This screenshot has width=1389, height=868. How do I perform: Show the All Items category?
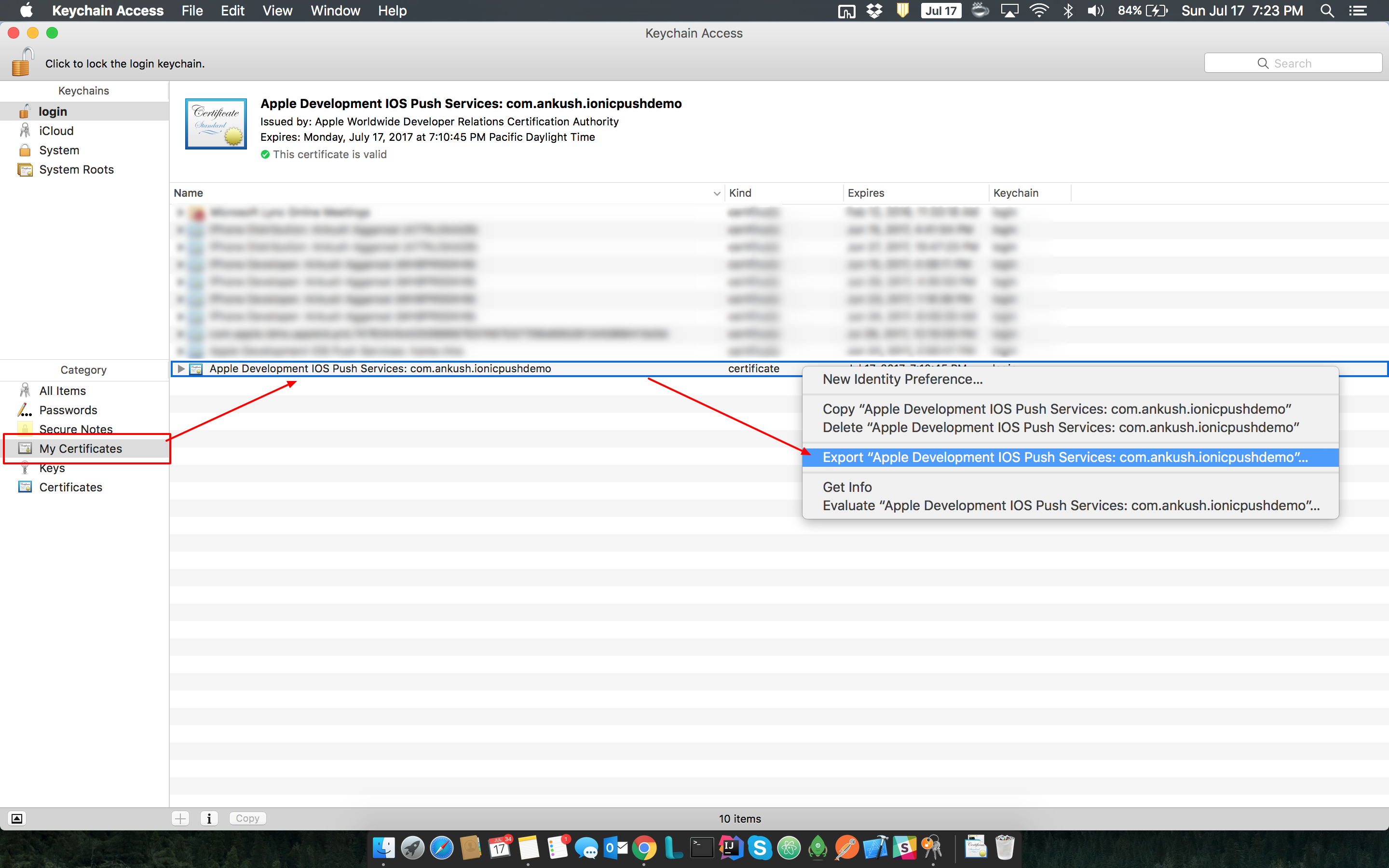pos(84,391)
